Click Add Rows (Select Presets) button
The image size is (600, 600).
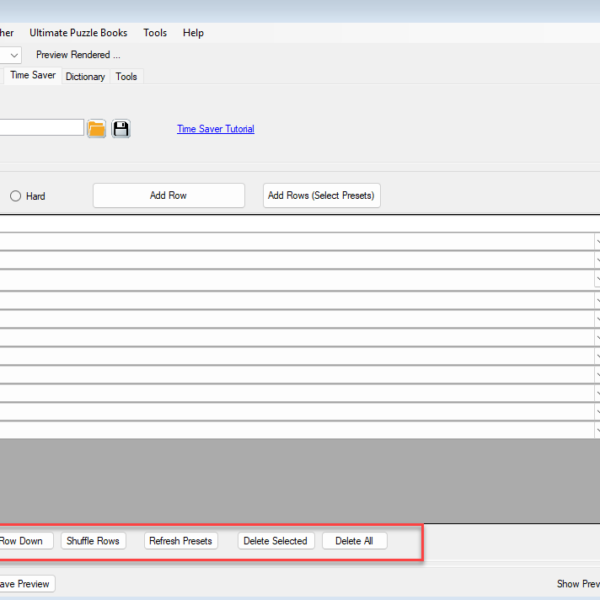321,196
